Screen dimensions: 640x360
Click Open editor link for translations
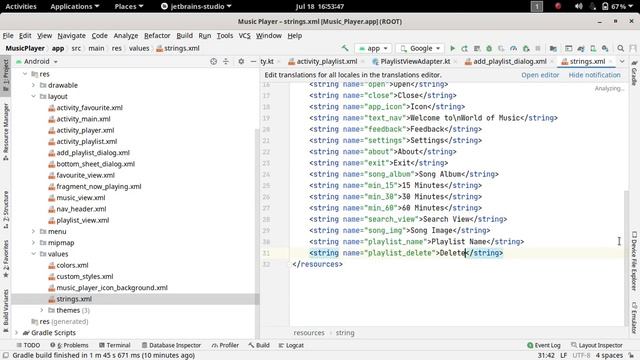click(540, 75)
